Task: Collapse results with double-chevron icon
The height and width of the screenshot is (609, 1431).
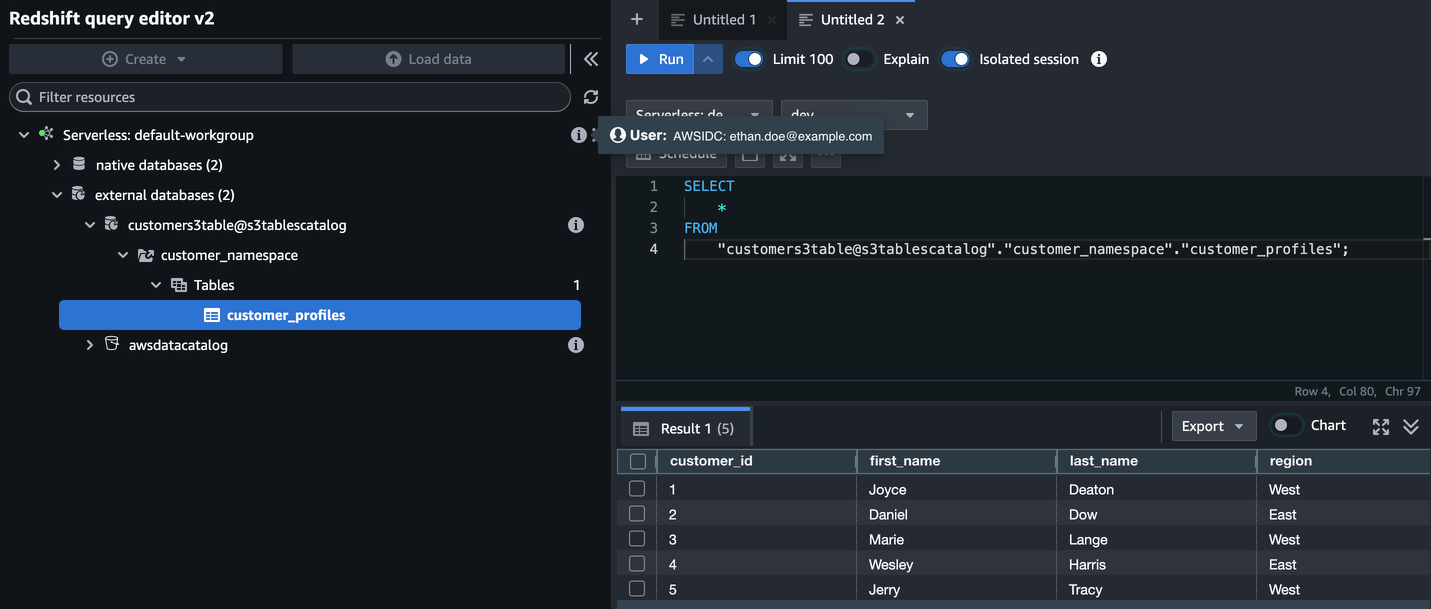Action: click(x=1411, y=427)
